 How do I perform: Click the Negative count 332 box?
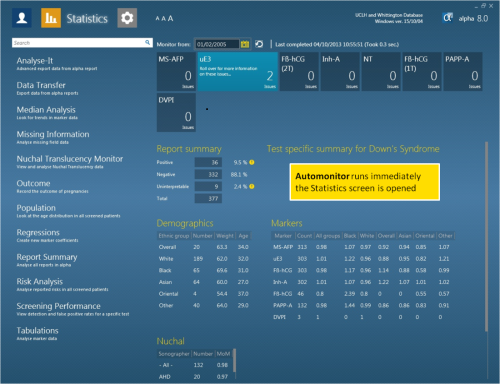[x=208, y=174]
